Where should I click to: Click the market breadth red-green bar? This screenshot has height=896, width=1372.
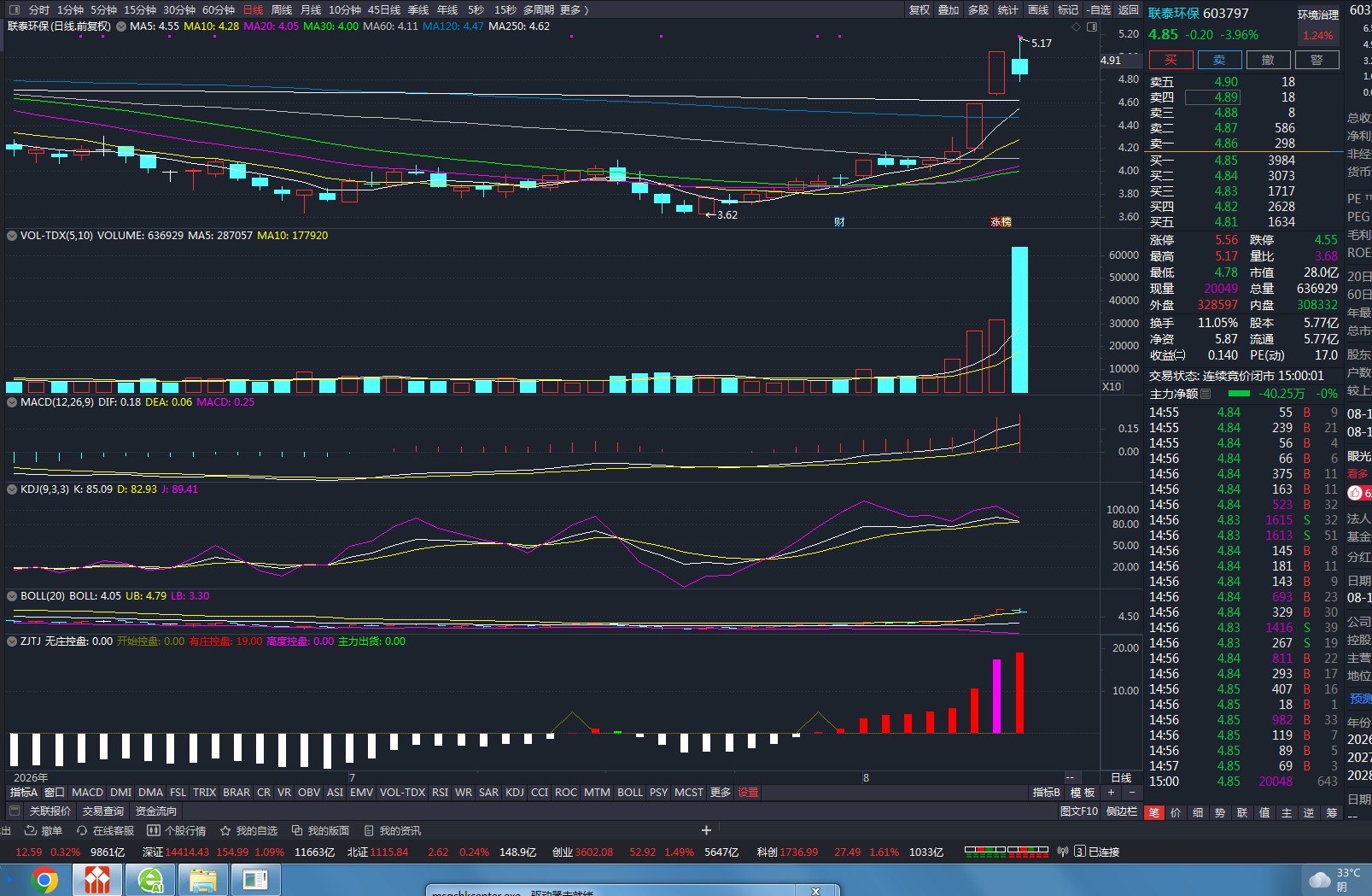[1007, 852]
